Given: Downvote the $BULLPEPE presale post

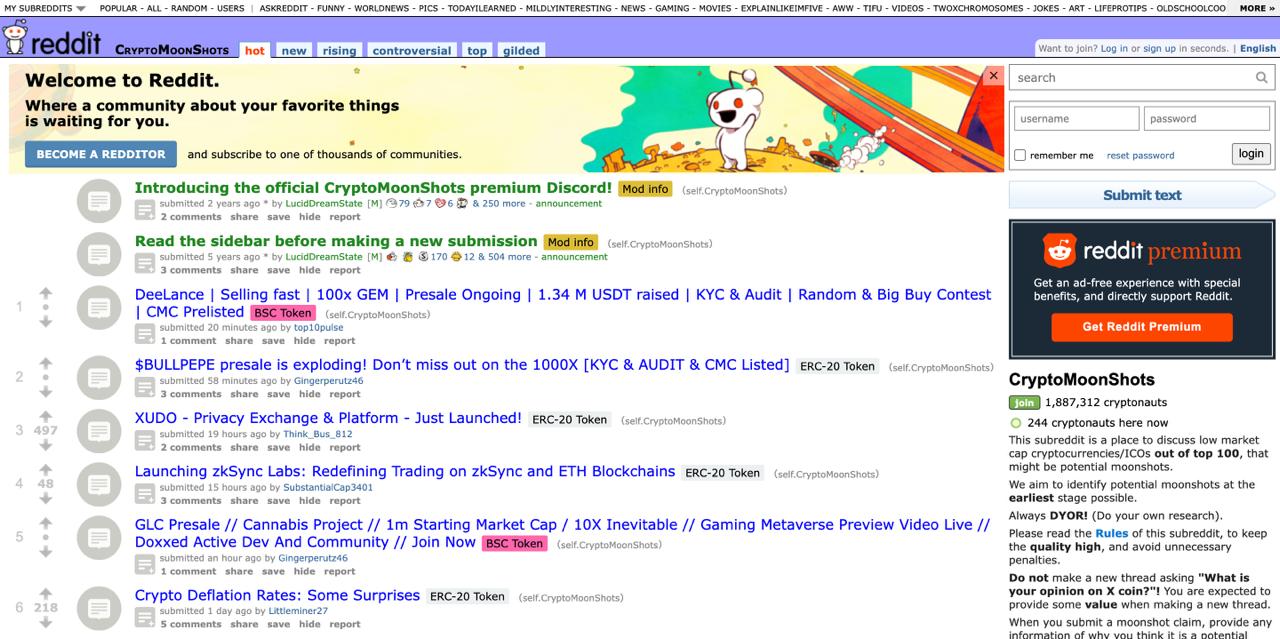Looking at the screenshot, I should 45,391.
